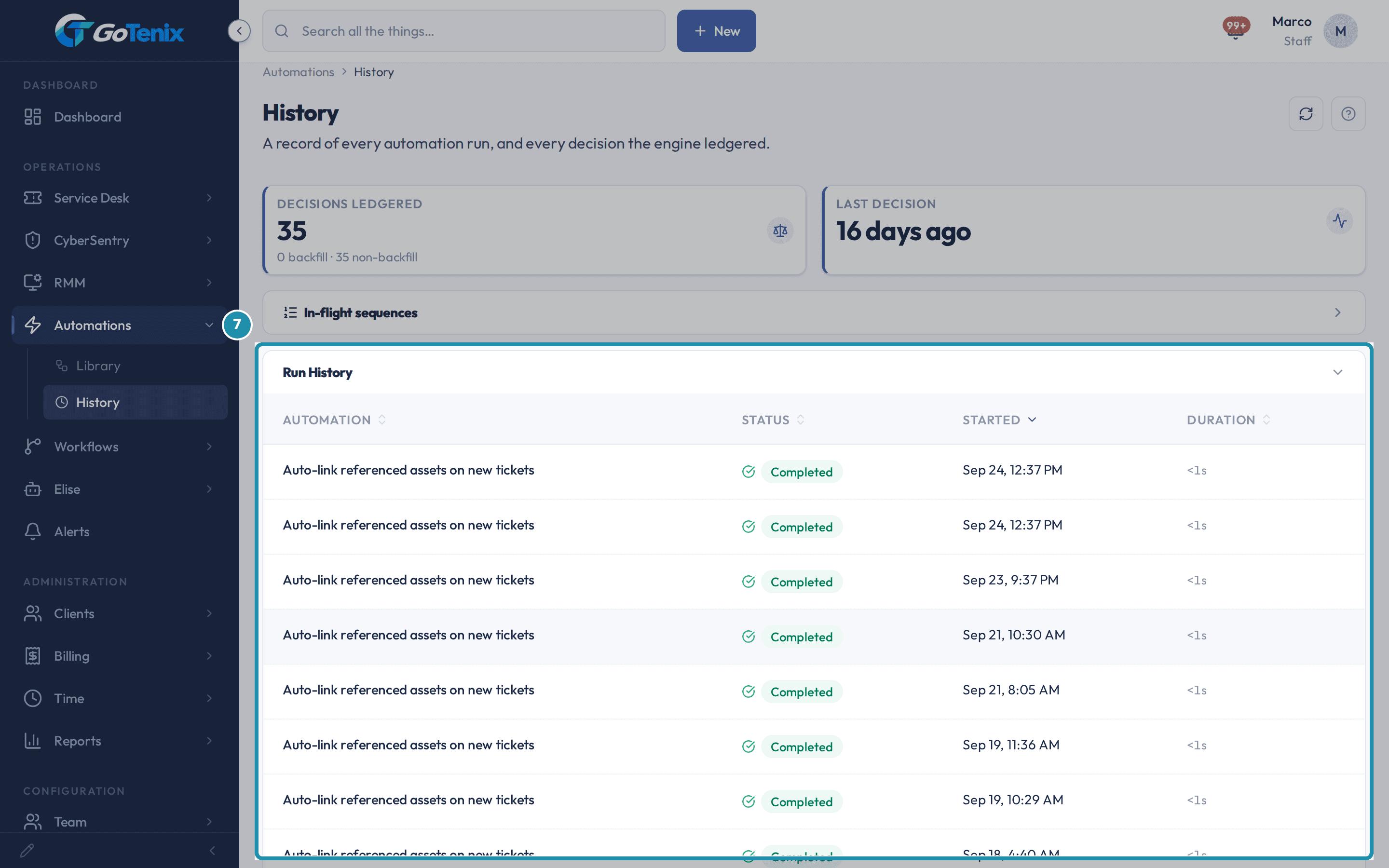The height and width of the screenshot is (868, 1389).
Task: Expand RMM sidebar section
Action: (x=120, y=283)
